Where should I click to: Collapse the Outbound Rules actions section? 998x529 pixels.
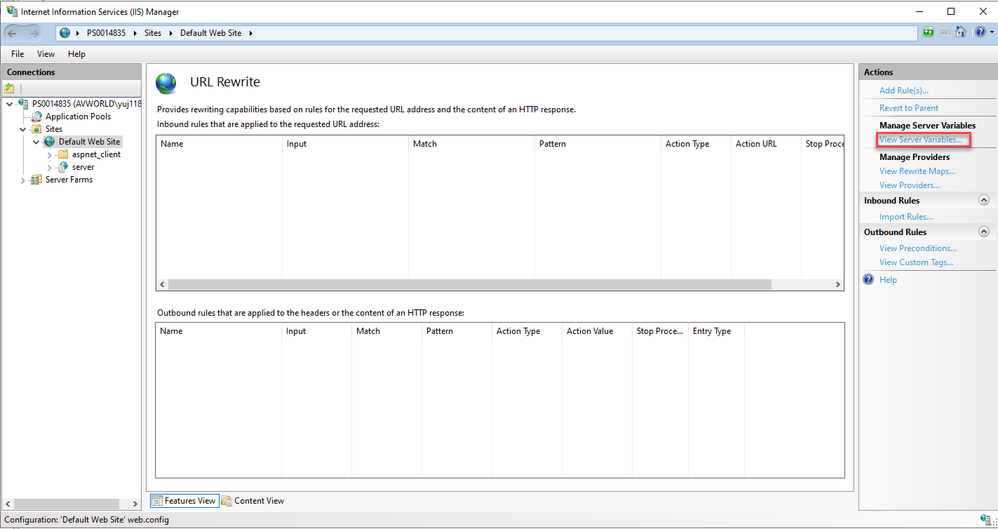(x=983, y=232)
